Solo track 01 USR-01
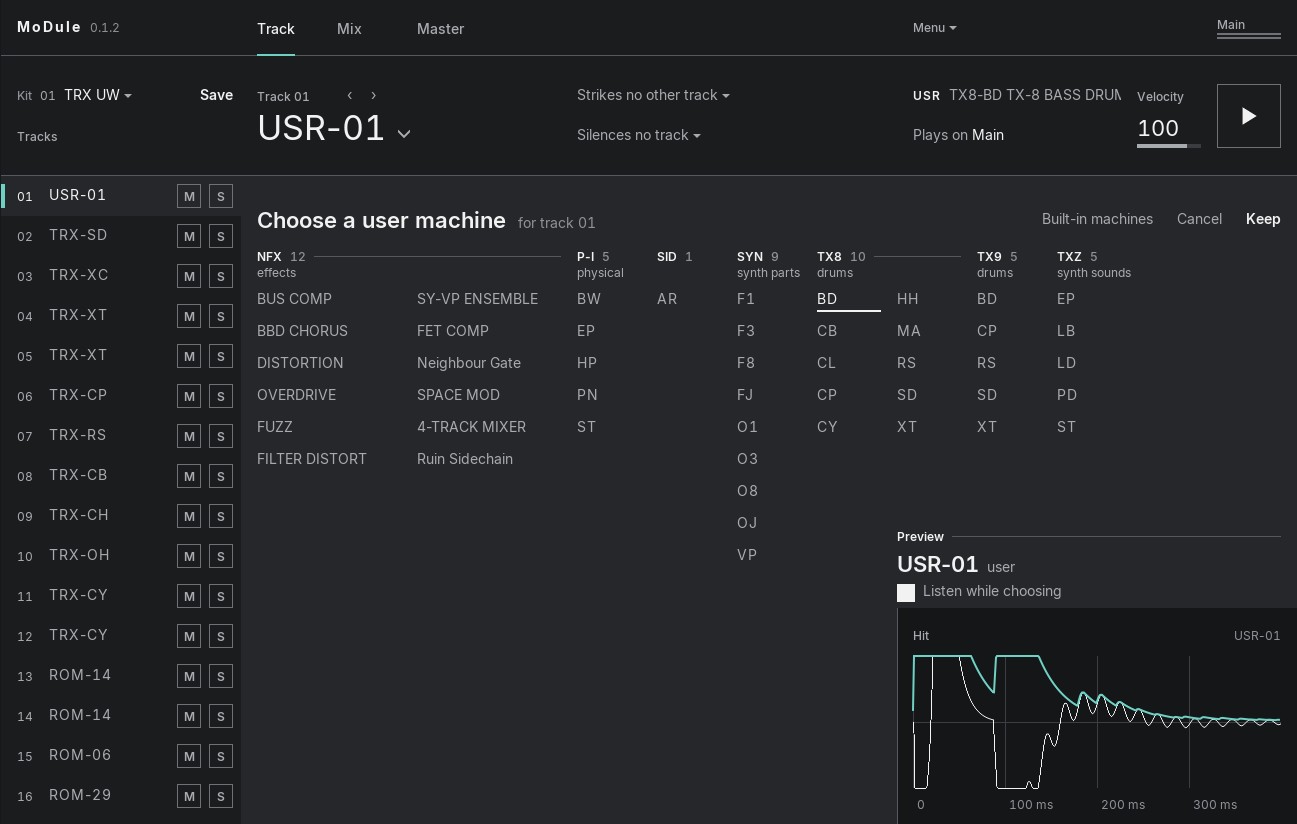This screenshot has width=1297, height=824. click(221, 196)
